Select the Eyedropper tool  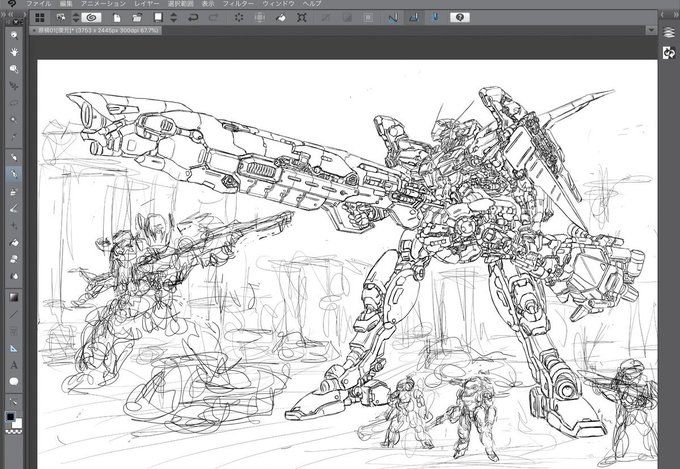point(14,138)
